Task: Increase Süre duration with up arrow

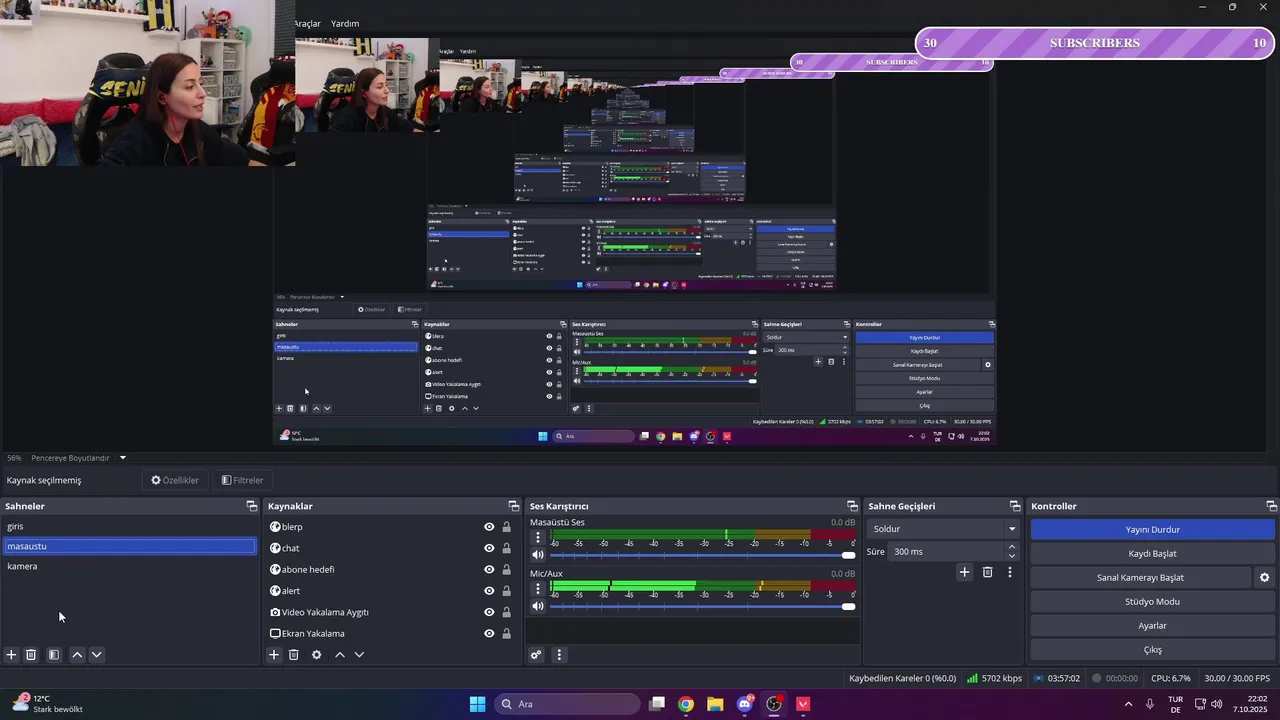Action: point(1012,547)
